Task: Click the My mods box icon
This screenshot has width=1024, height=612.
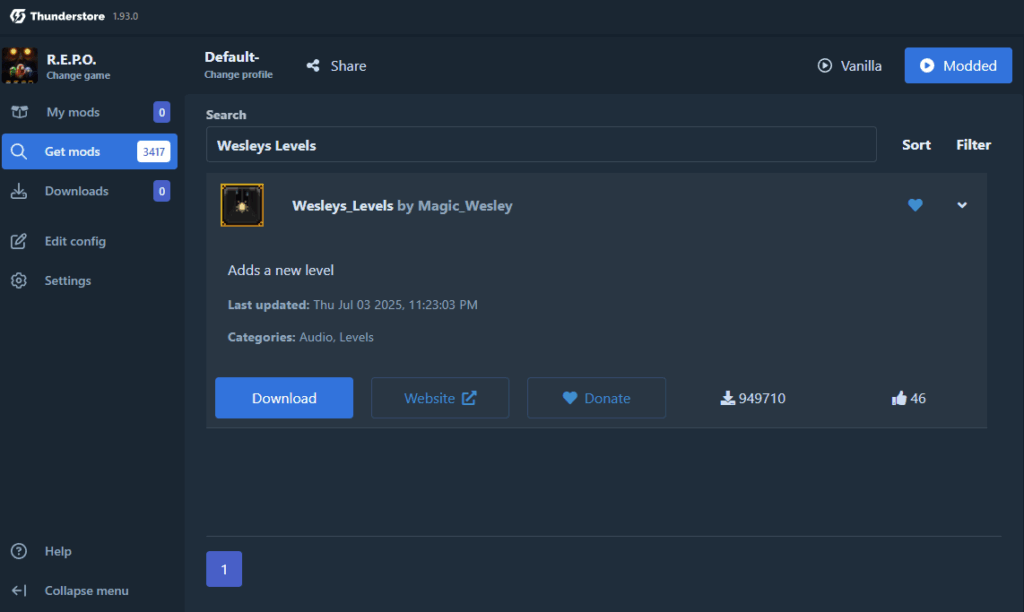Action: point(20,112)
